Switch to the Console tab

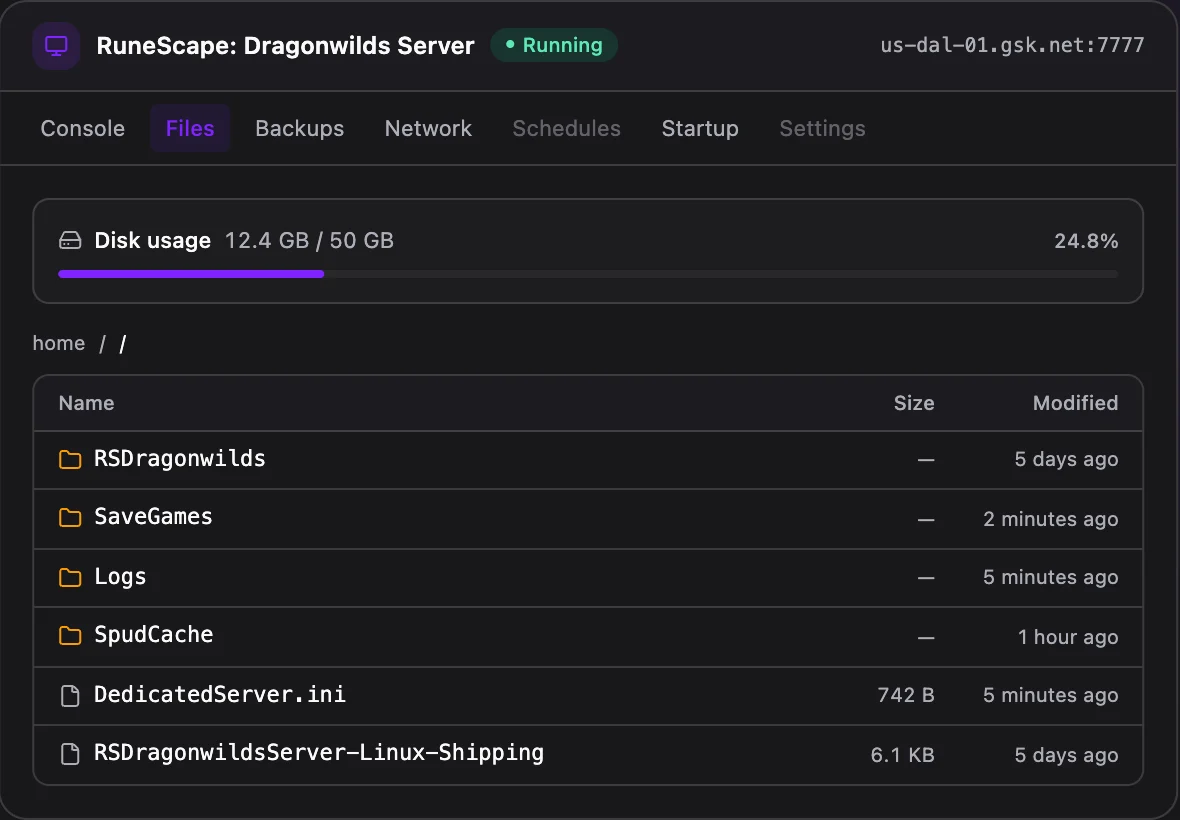[x=83, y=129]
